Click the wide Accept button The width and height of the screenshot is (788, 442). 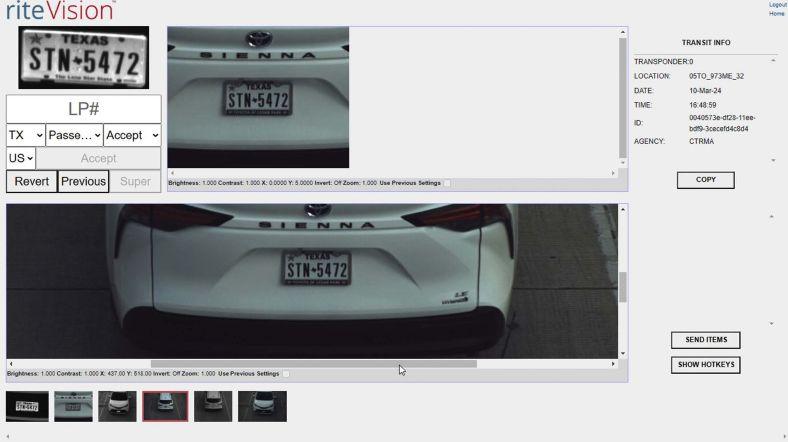tap(98, 158)
